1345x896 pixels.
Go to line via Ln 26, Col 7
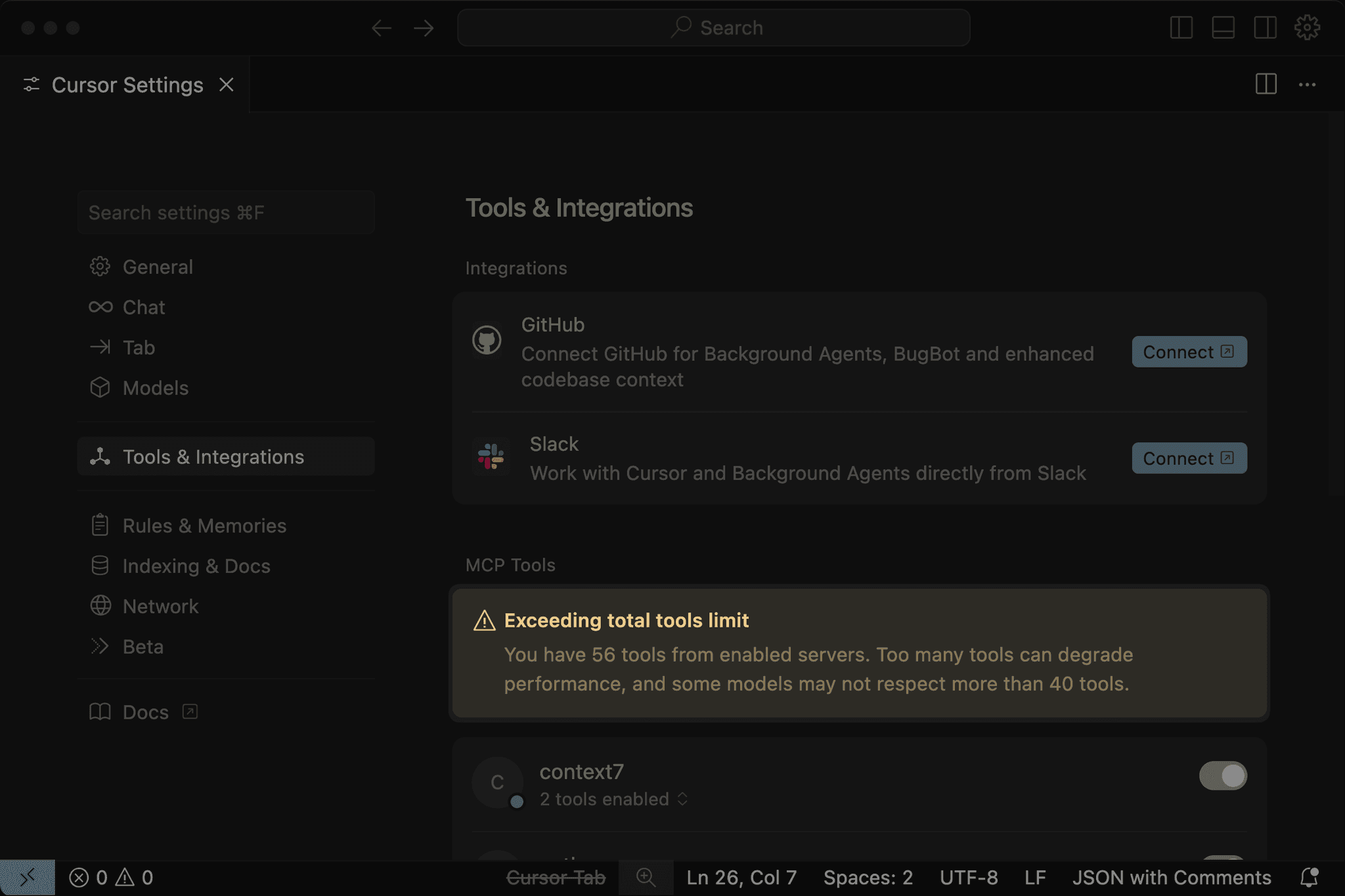coord(741,878)
